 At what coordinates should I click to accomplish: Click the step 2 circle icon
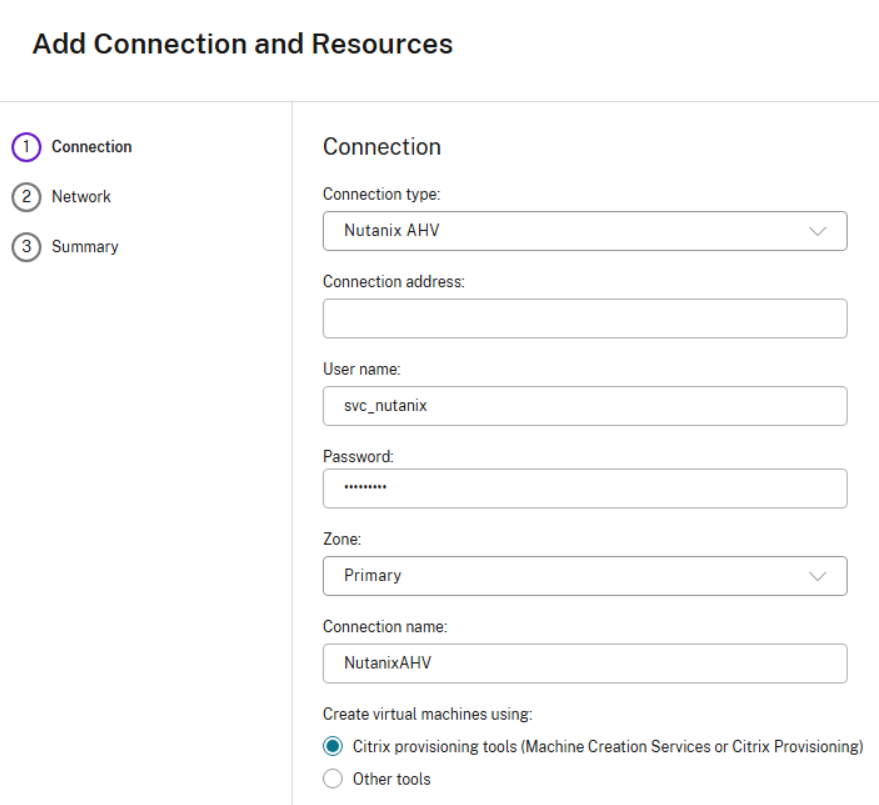(26, 197)
